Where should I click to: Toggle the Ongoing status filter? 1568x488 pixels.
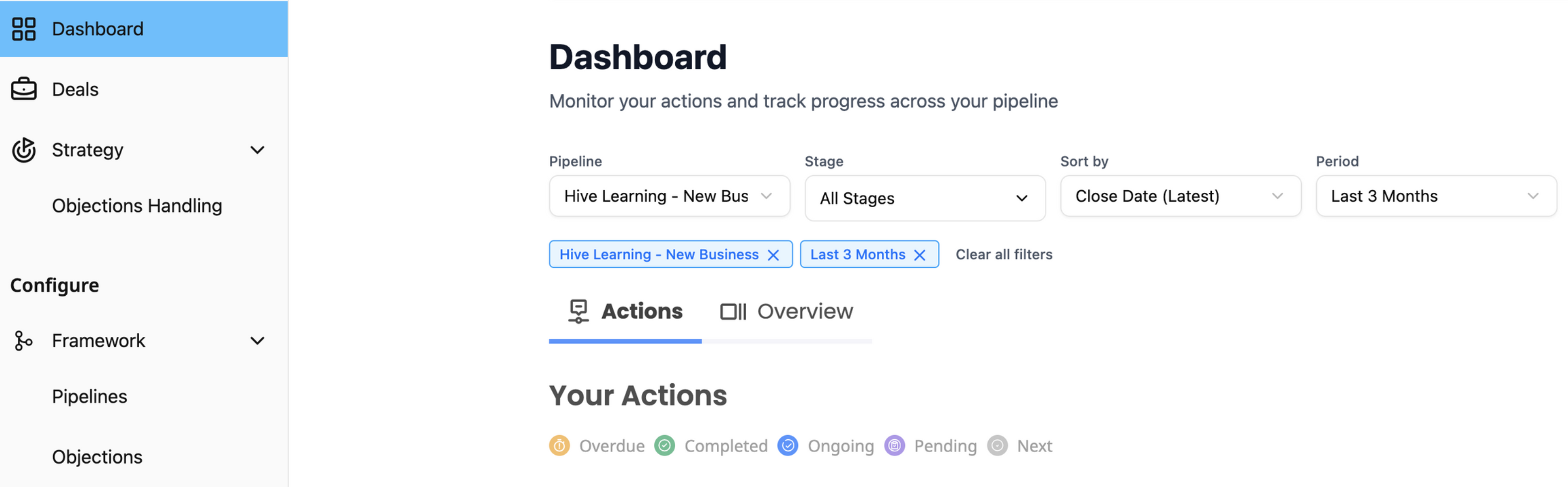[826, 446]
